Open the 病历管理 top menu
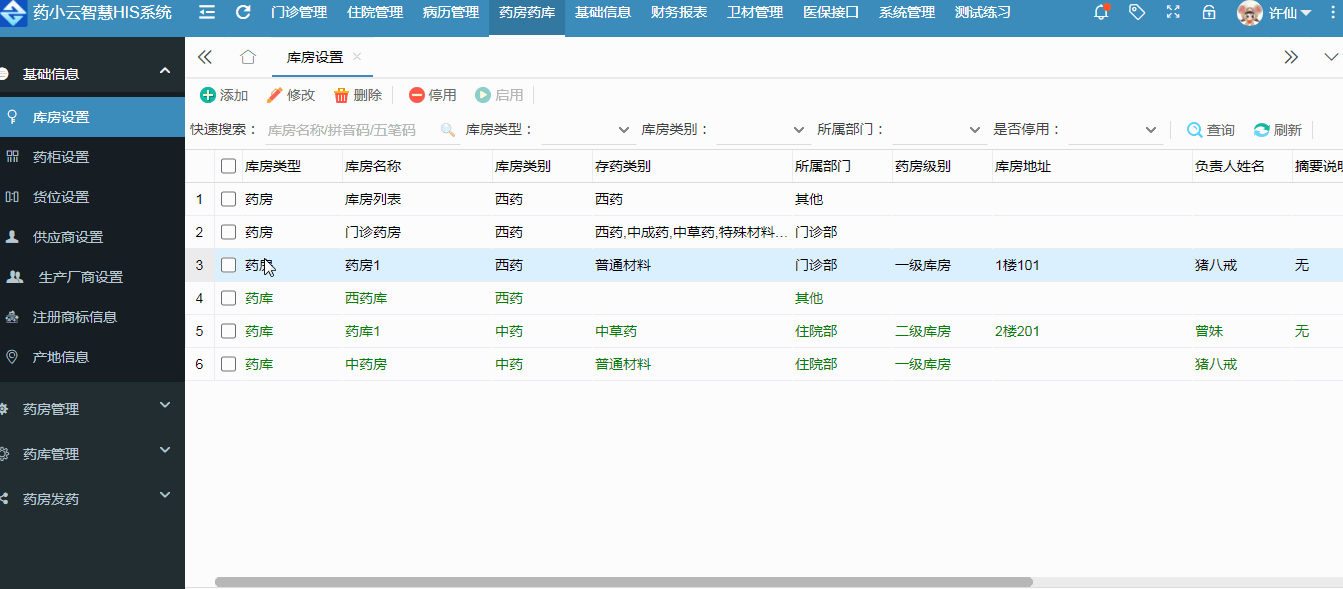This screenshot has height=589, width=1343. click(x=451, y=12)
